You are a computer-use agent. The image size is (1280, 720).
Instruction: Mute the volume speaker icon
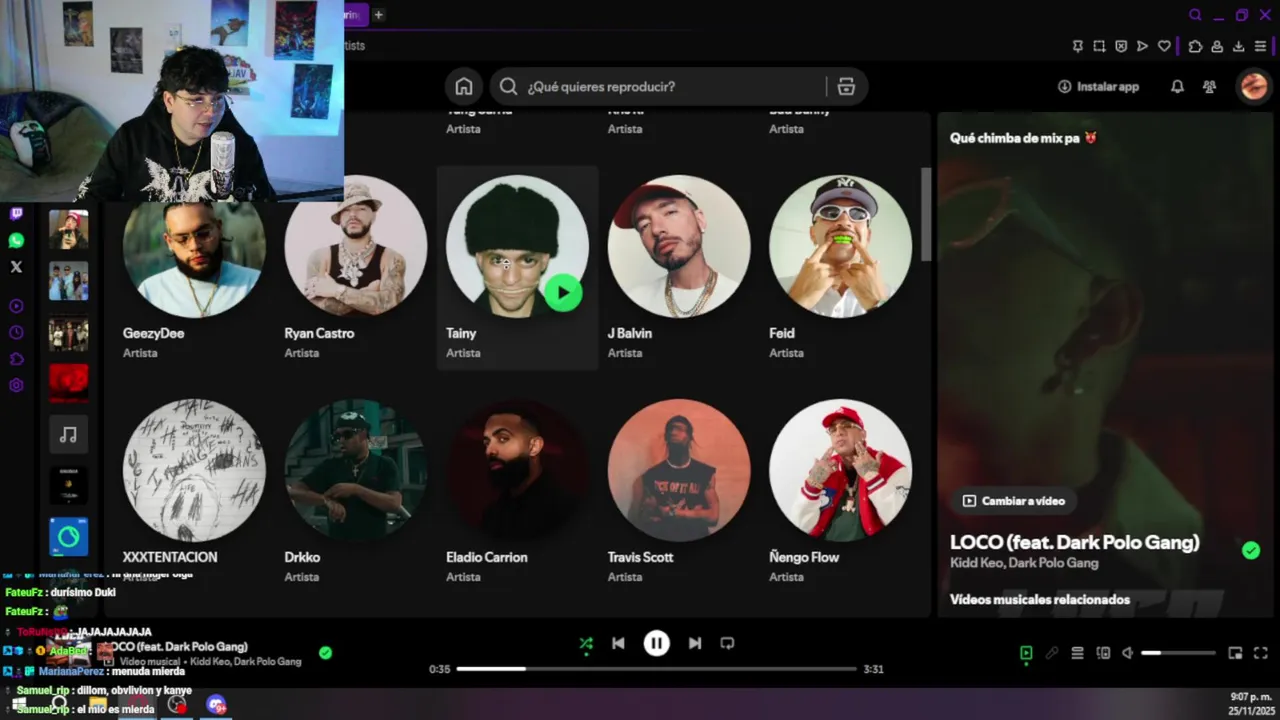pyautogui.click(x=1128, y=653)
